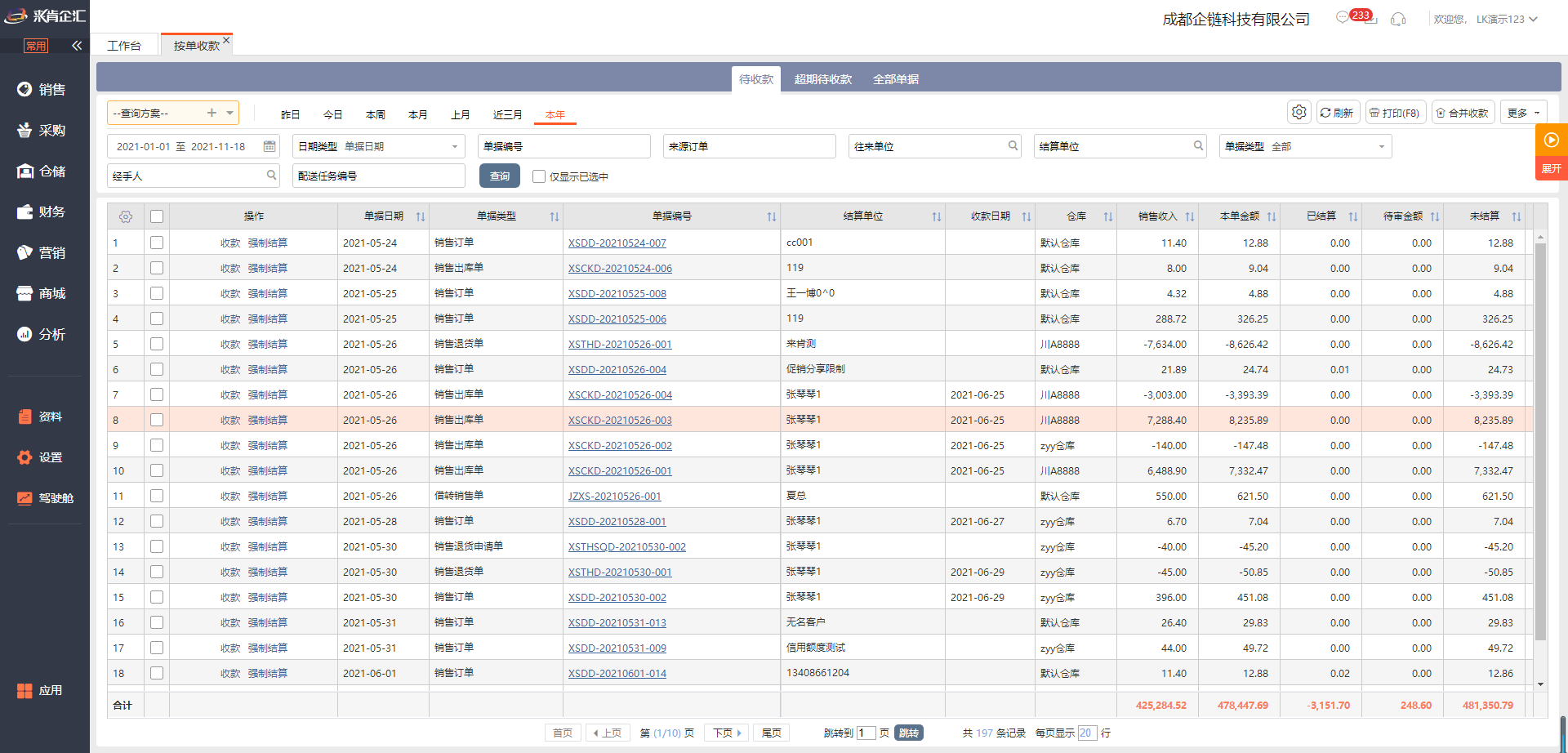Open the 驾驶舱 dashboard sidebar icon
The image size is (1568, 753).
(24, 498)
